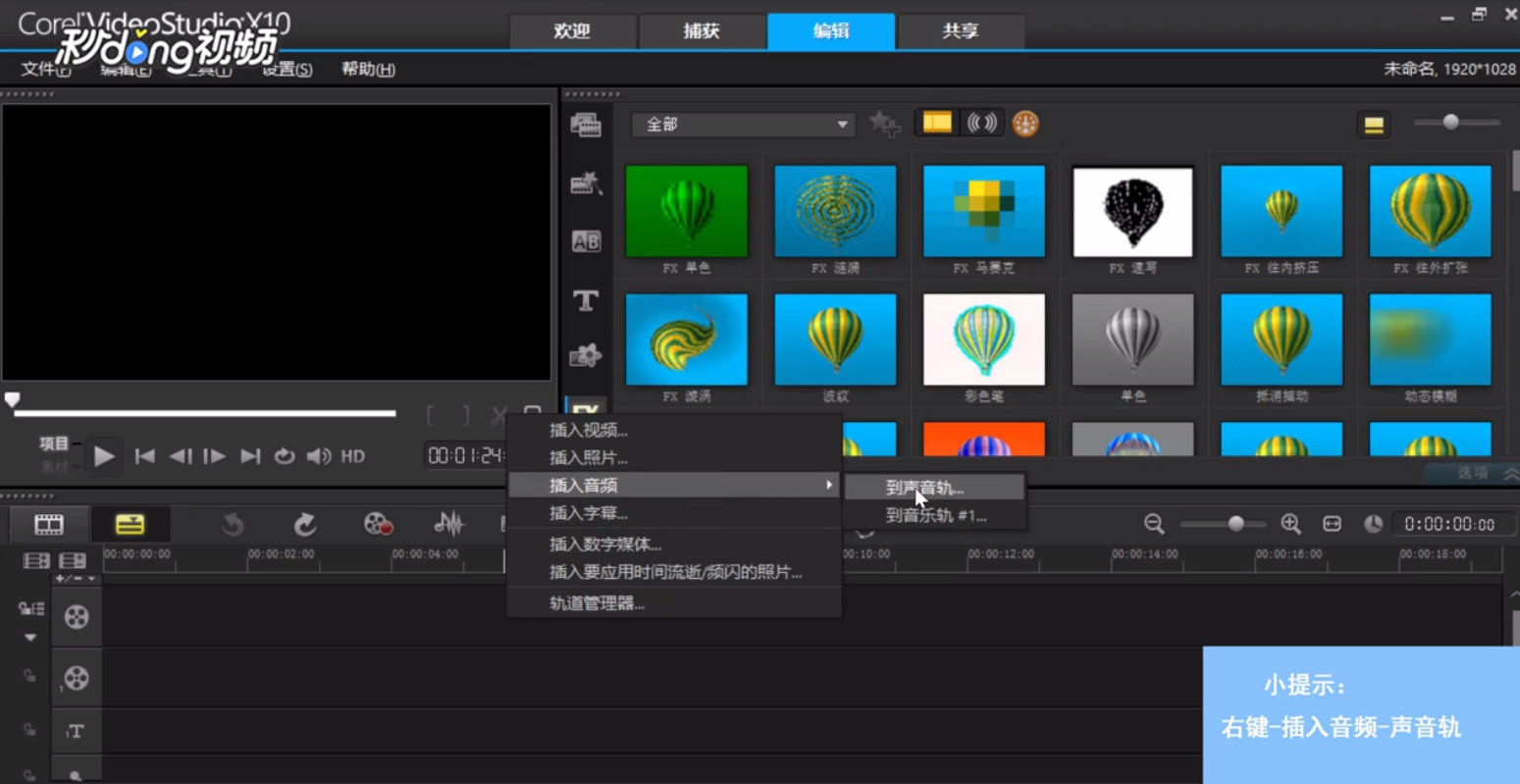The height and width of the screenshot is (784, 1520).
Task: Zoom out the timeline
Action: click(1154, 524)
